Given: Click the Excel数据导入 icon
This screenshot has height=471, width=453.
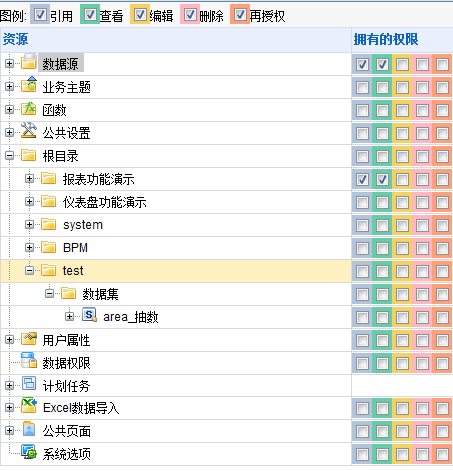Looking at the screenshot, I should pos(29,405).
